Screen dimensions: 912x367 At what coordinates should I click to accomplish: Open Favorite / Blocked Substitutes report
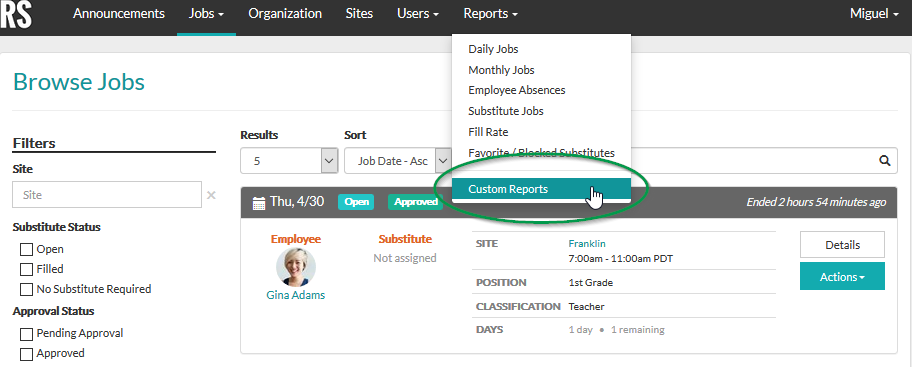click(542, 153)
